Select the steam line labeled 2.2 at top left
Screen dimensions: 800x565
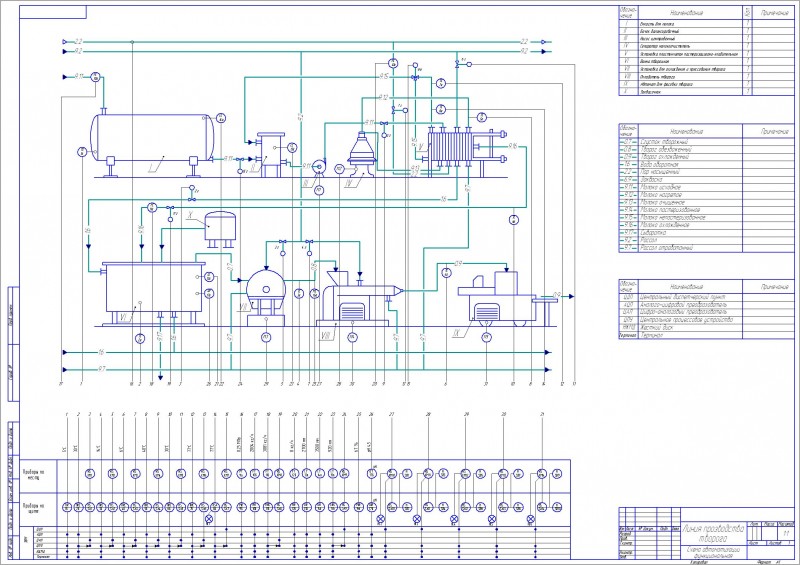coord(78,42)
